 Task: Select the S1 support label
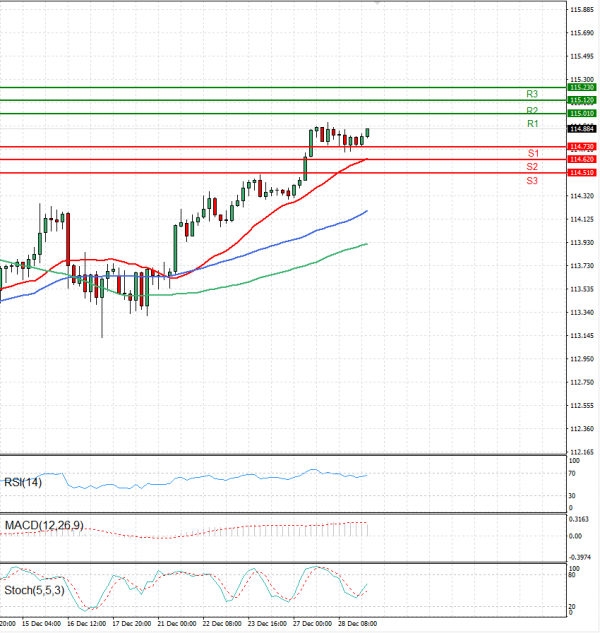click(533, 153)
